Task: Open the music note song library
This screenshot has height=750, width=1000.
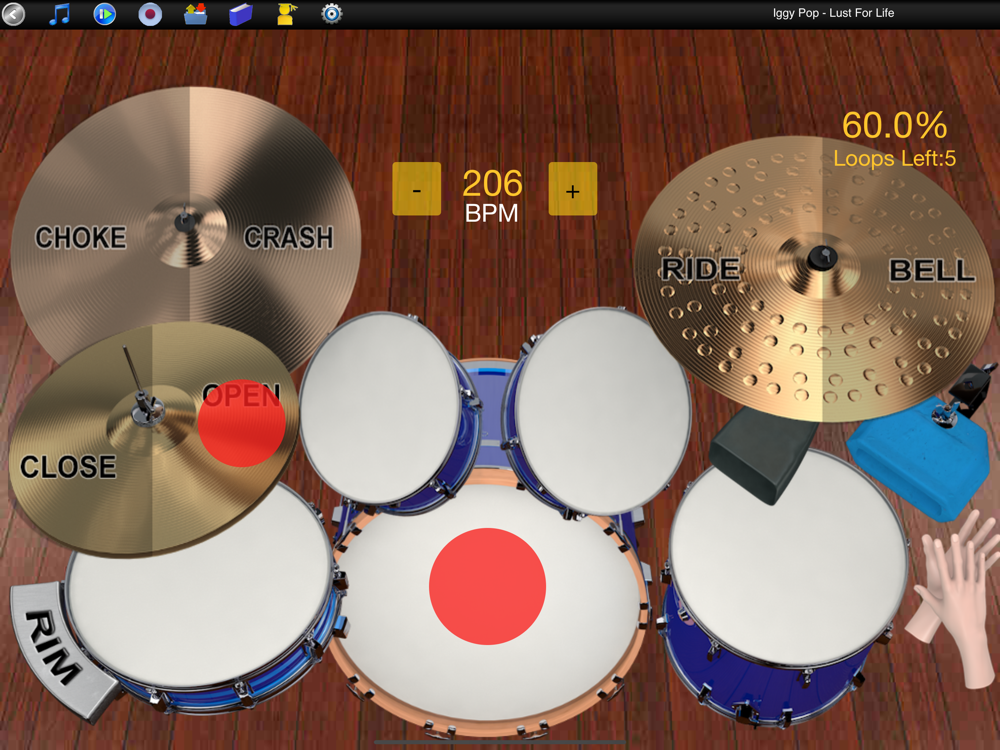Action: (59, 13)
